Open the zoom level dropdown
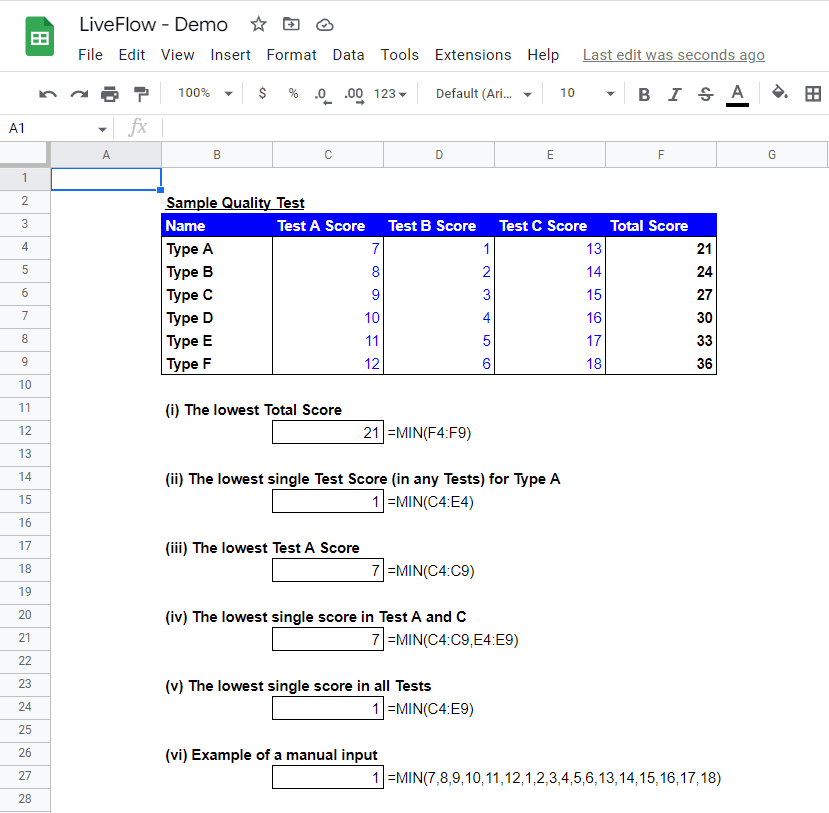This screenshot has width=829, height=813. (203, 92)
